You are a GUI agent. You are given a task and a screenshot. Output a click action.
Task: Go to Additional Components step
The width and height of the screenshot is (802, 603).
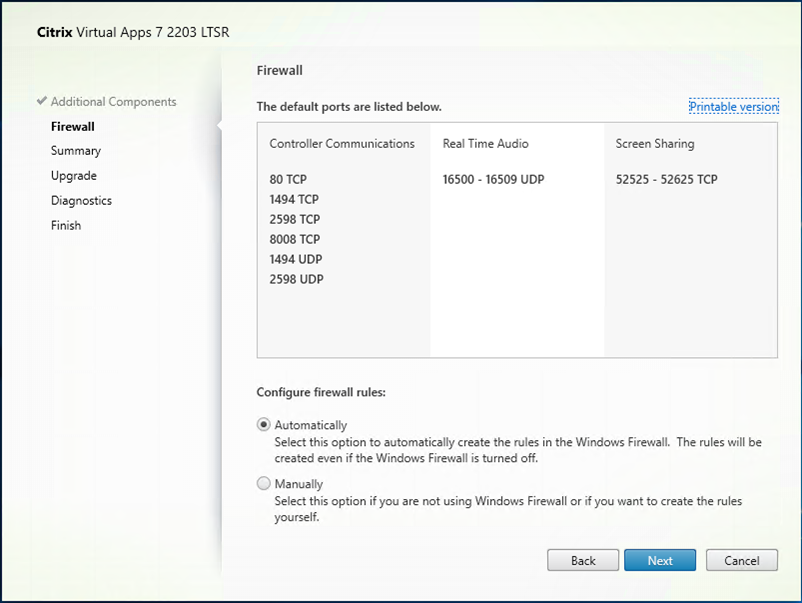tap(114, 101)
